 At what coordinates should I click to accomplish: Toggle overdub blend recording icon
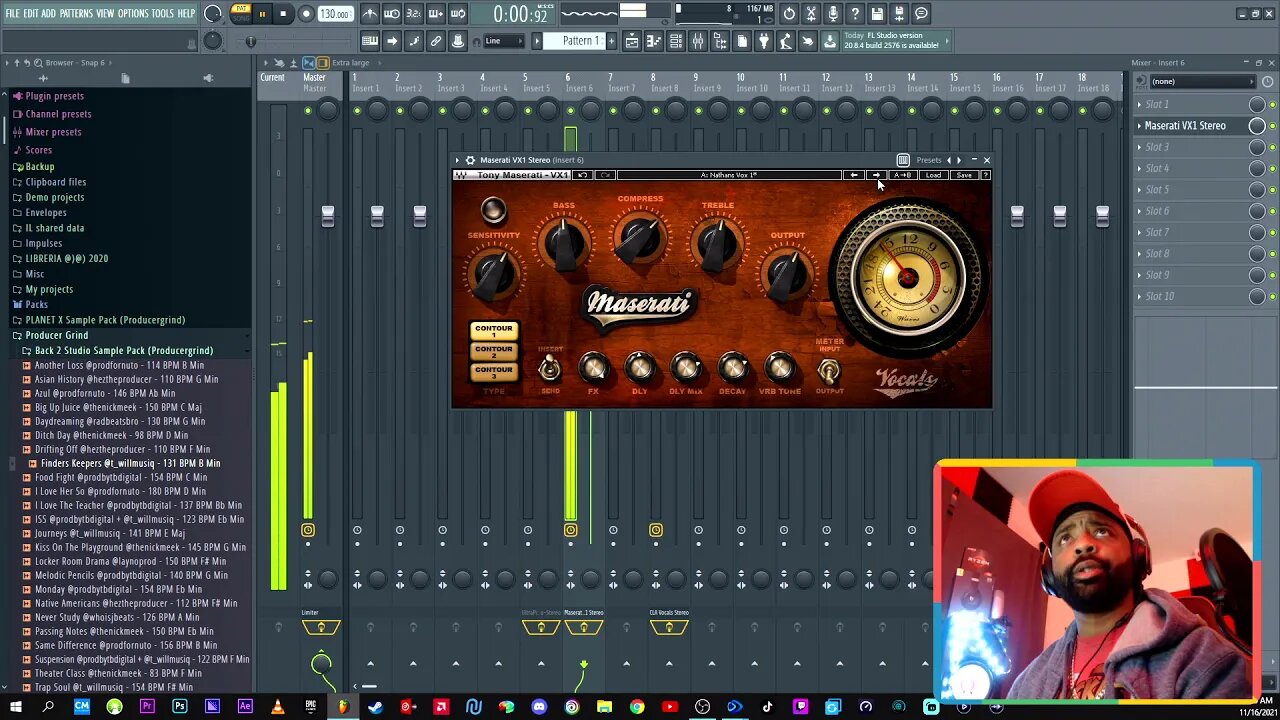436,14
